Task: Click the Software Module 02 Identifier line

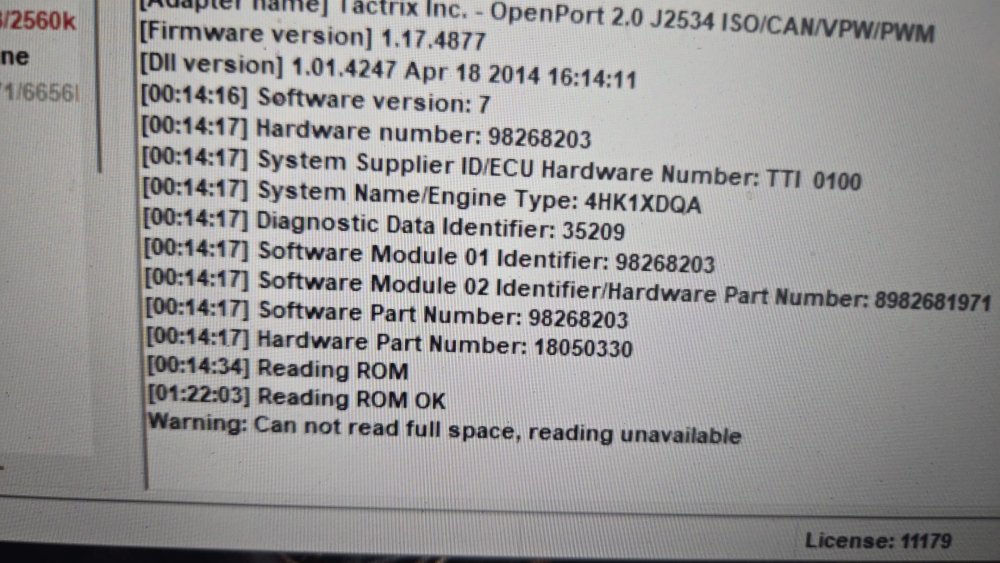Action: pos(568,290)
